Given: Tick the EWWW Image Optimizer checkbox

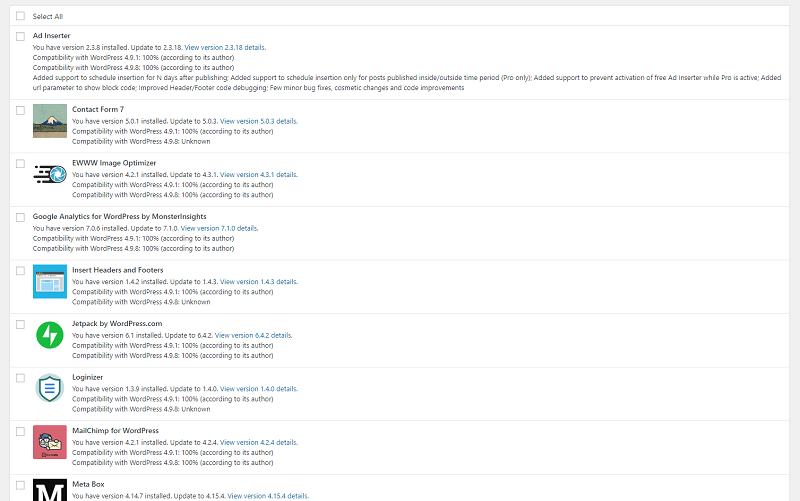Looking at the screenshot, I should click(x=20, y=164).
